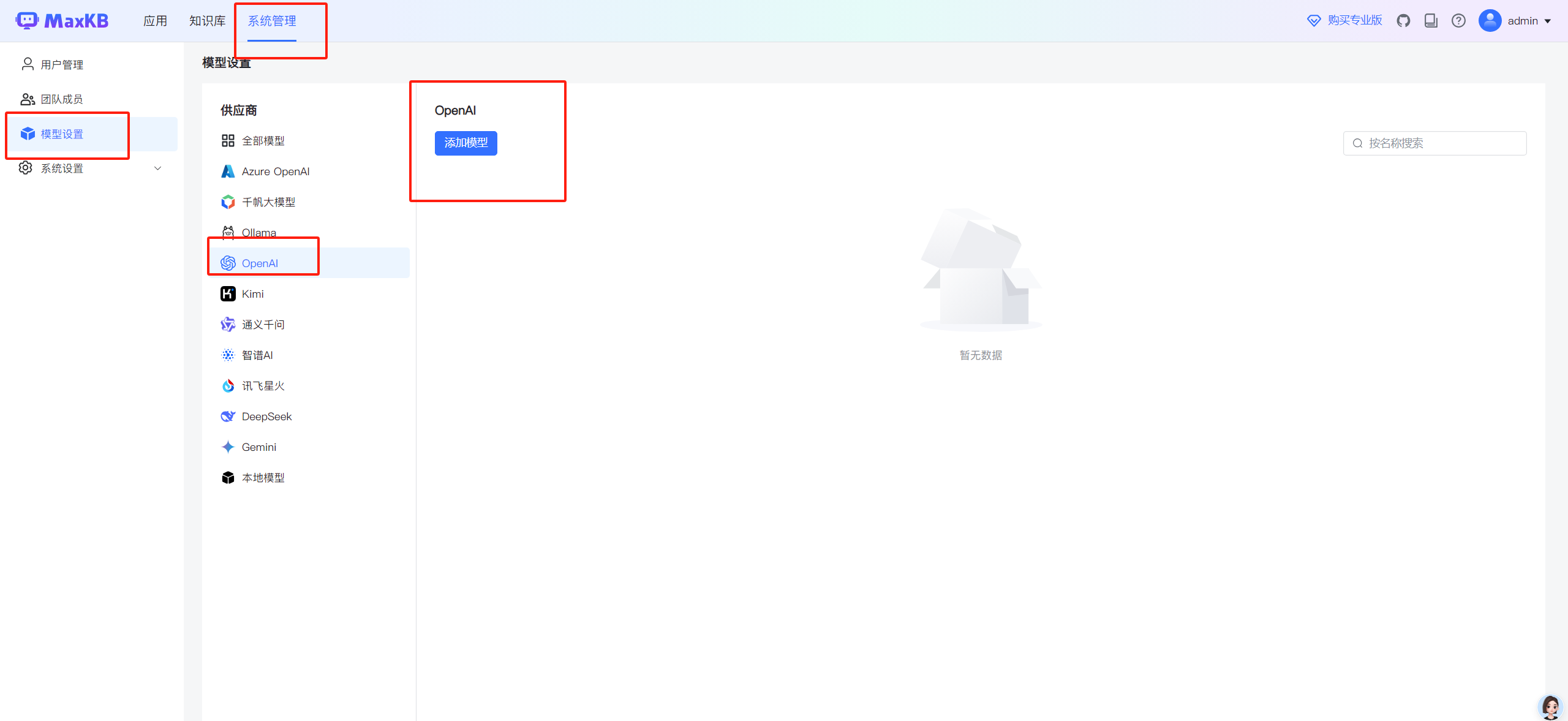
Task: Switch to the 应用 tab
Action: pyautogui.click(x=155, y=20)
